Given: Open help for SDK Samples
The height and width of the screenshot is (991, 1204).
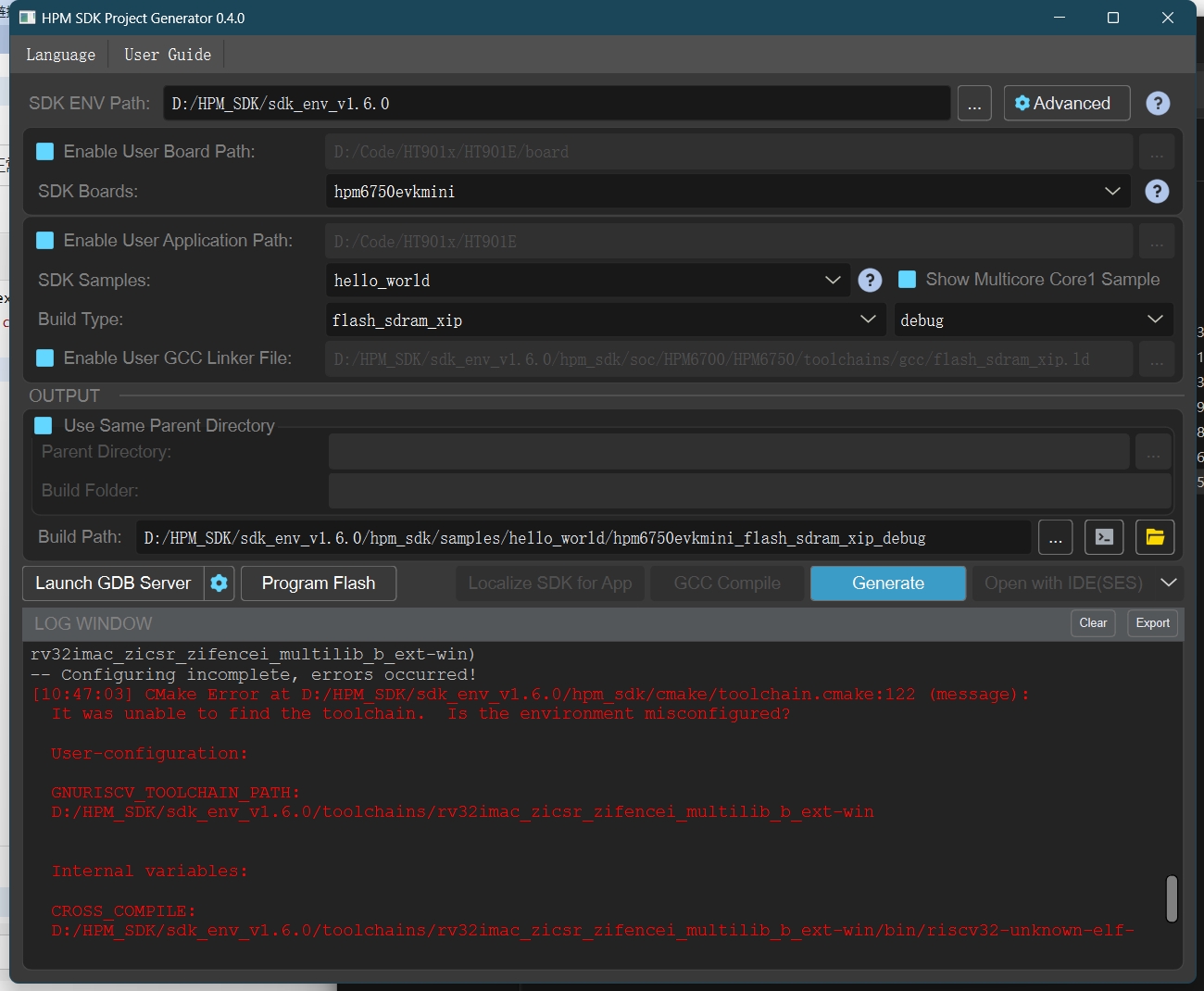Looking at the screenshot, I should 870,281.
